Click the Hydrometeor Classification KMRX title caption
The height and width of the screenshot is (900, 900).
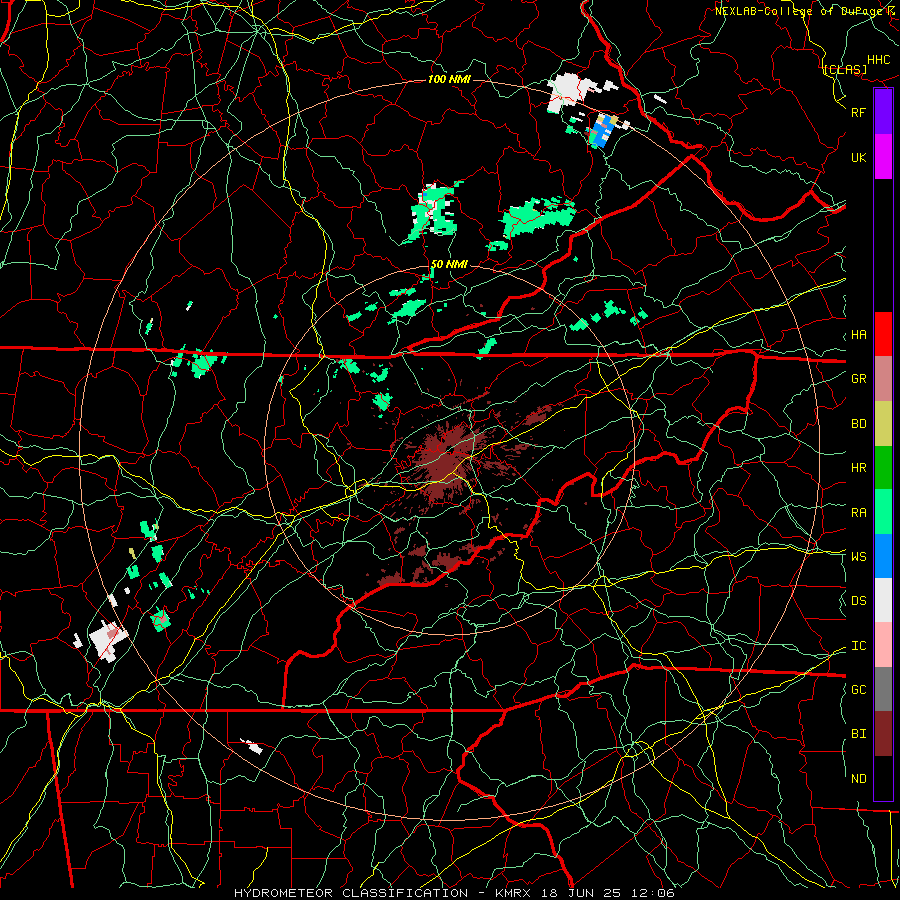click(454, 893)
